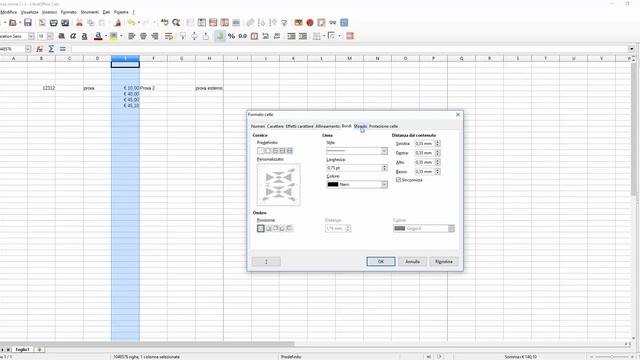
Task: Click the Conditional formatting icon at toolbar end
Action: click(x=350, y=36)
